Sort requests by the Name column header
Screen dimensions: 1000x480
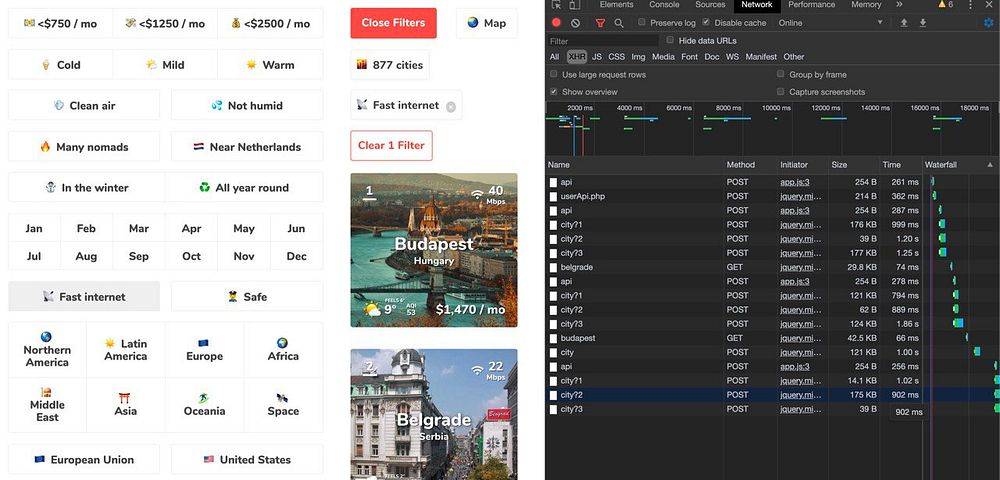pos(635,164)
